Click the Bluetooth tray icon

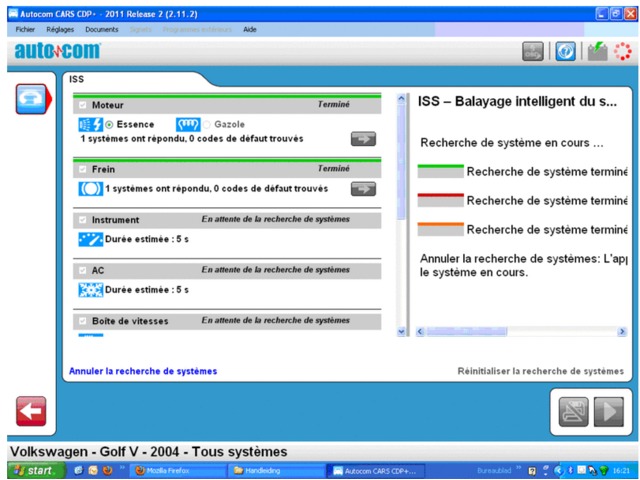point(571,471)
